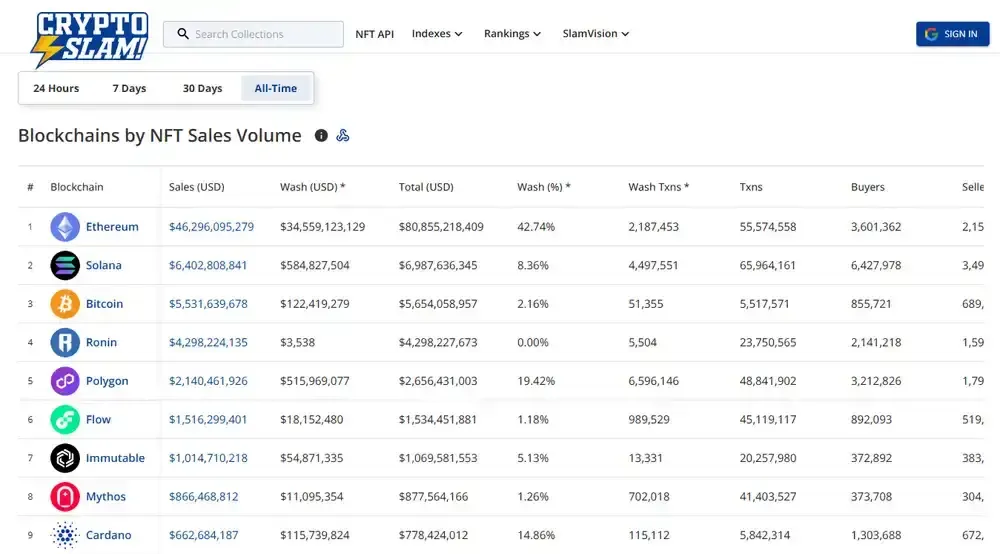The height and width of the screenshot is (554, 1000).
Task: Sort by the Txns column header
Action: point(751,187)
